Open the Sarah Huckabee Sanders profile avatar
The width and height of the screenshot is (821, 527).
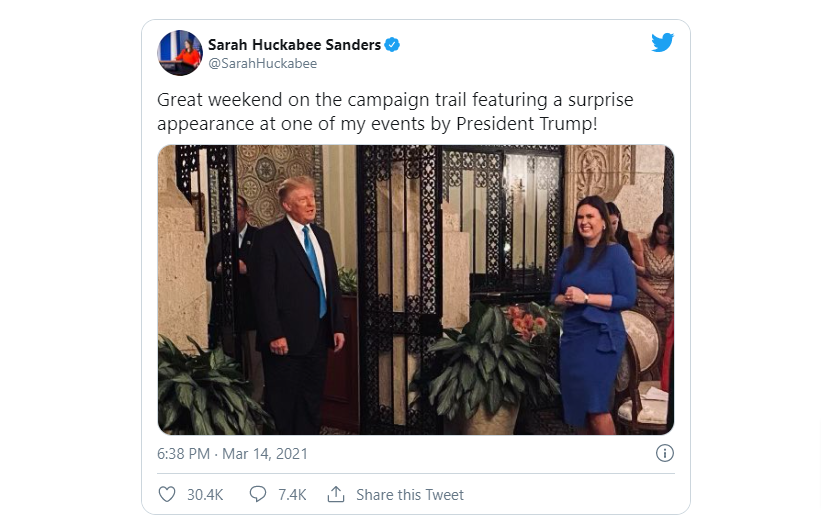(x=180, y=53)
